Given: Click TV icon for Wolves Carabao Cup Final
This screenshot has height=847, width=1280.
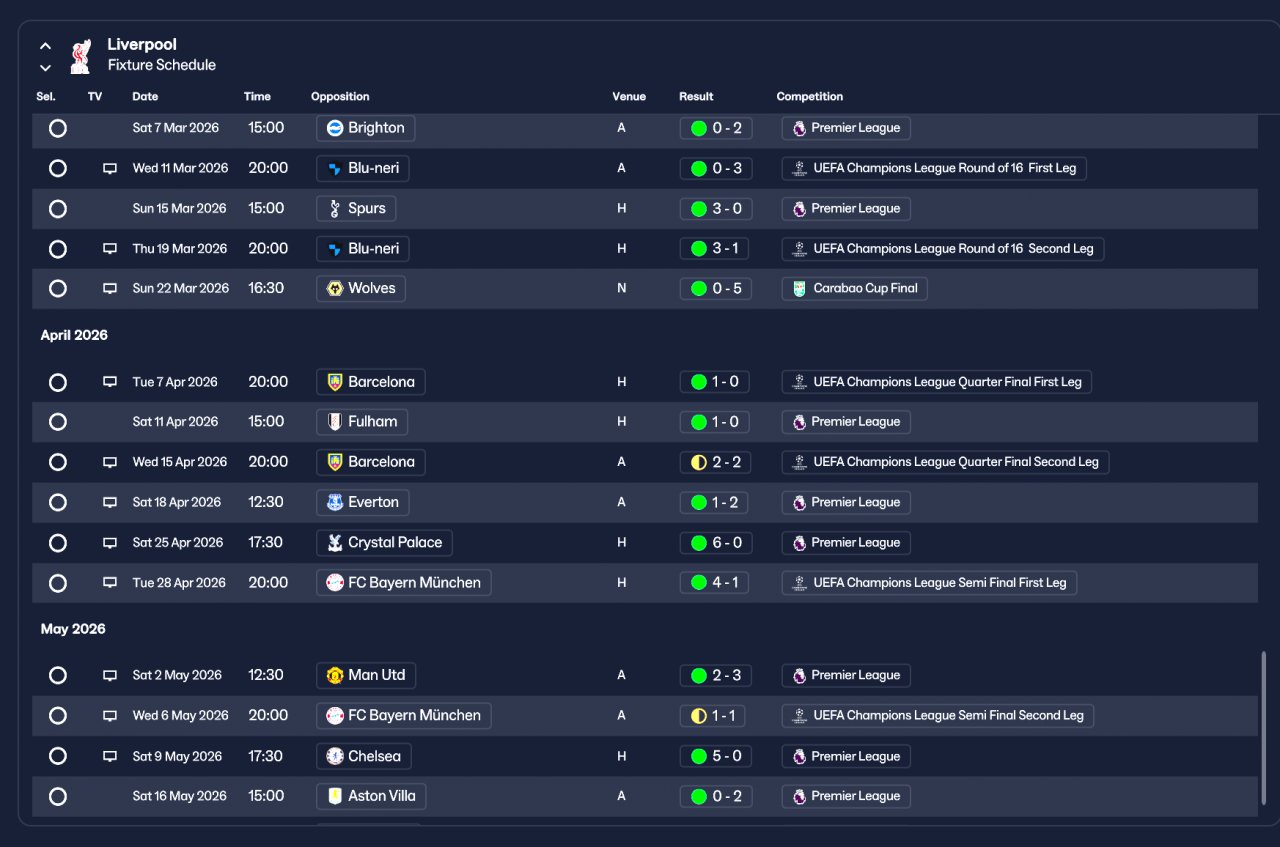Looking at the screenshot, I should pyautogui.click(x=110, y=289).
